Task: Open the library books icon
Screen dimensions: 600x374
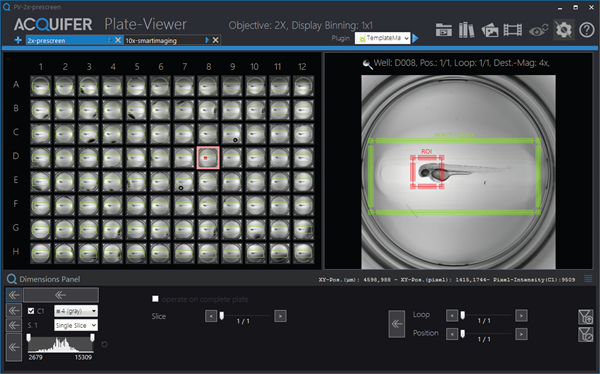Action: coord(466,30)
